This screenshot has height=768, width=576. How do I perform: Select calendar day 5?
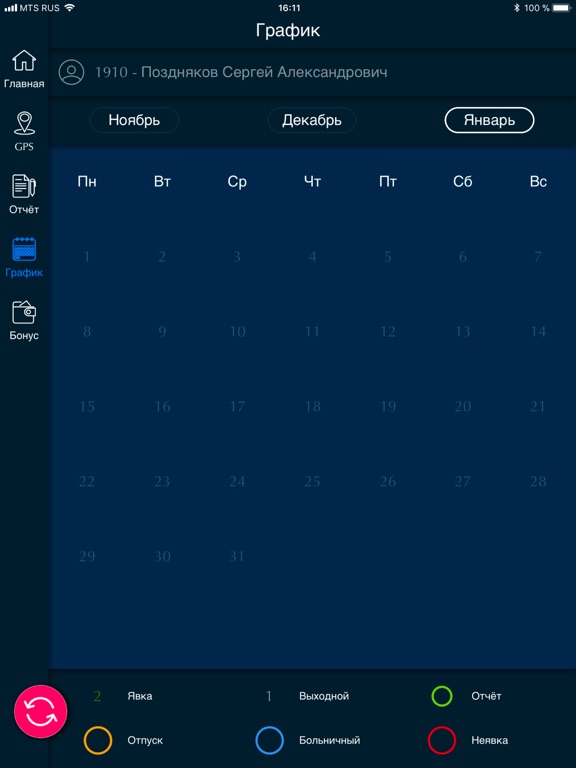pyautogui.click(x=387, y=257)
